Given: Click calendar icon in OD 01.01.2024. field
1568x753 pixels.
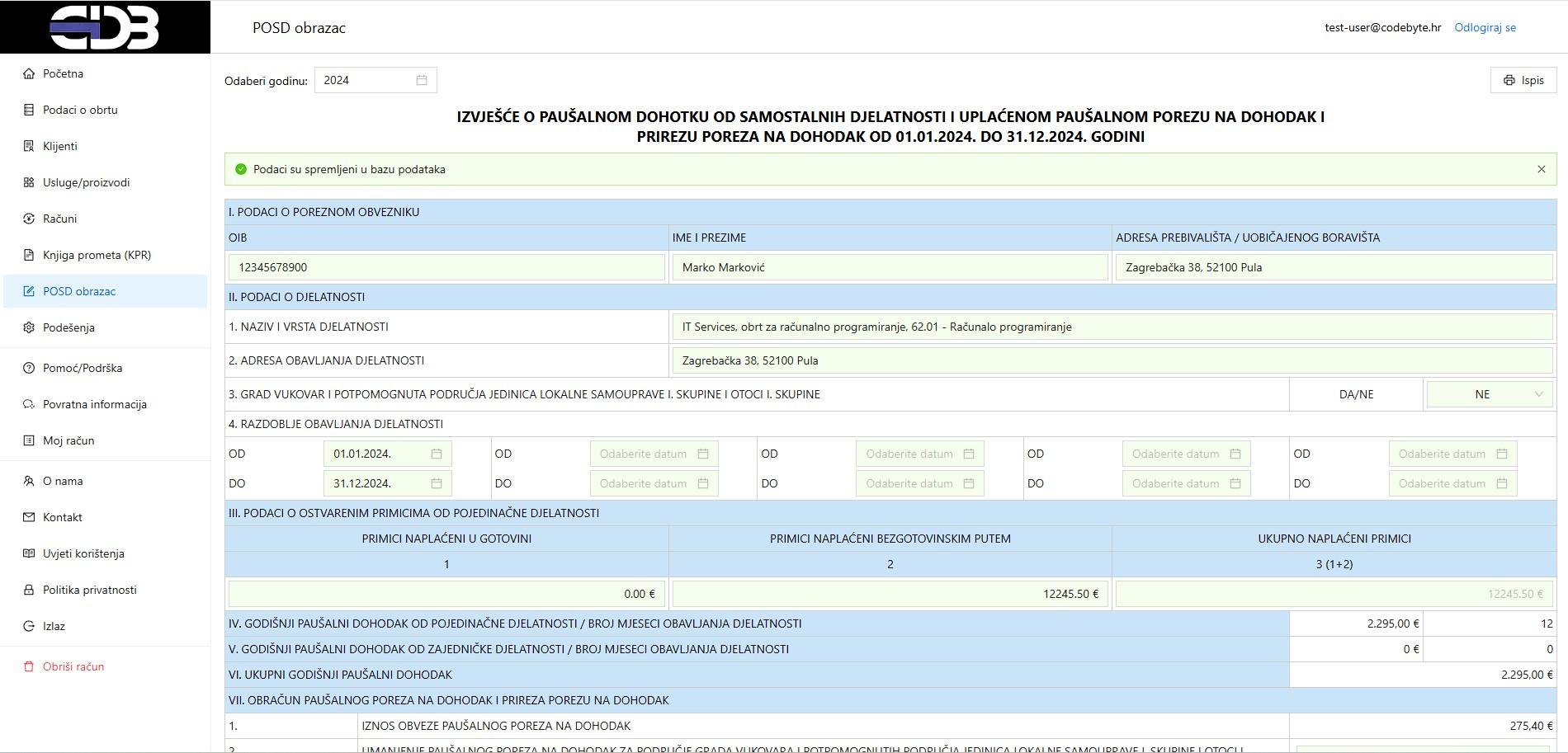Looking at the screenshot, I should click(x=437, y=454).
